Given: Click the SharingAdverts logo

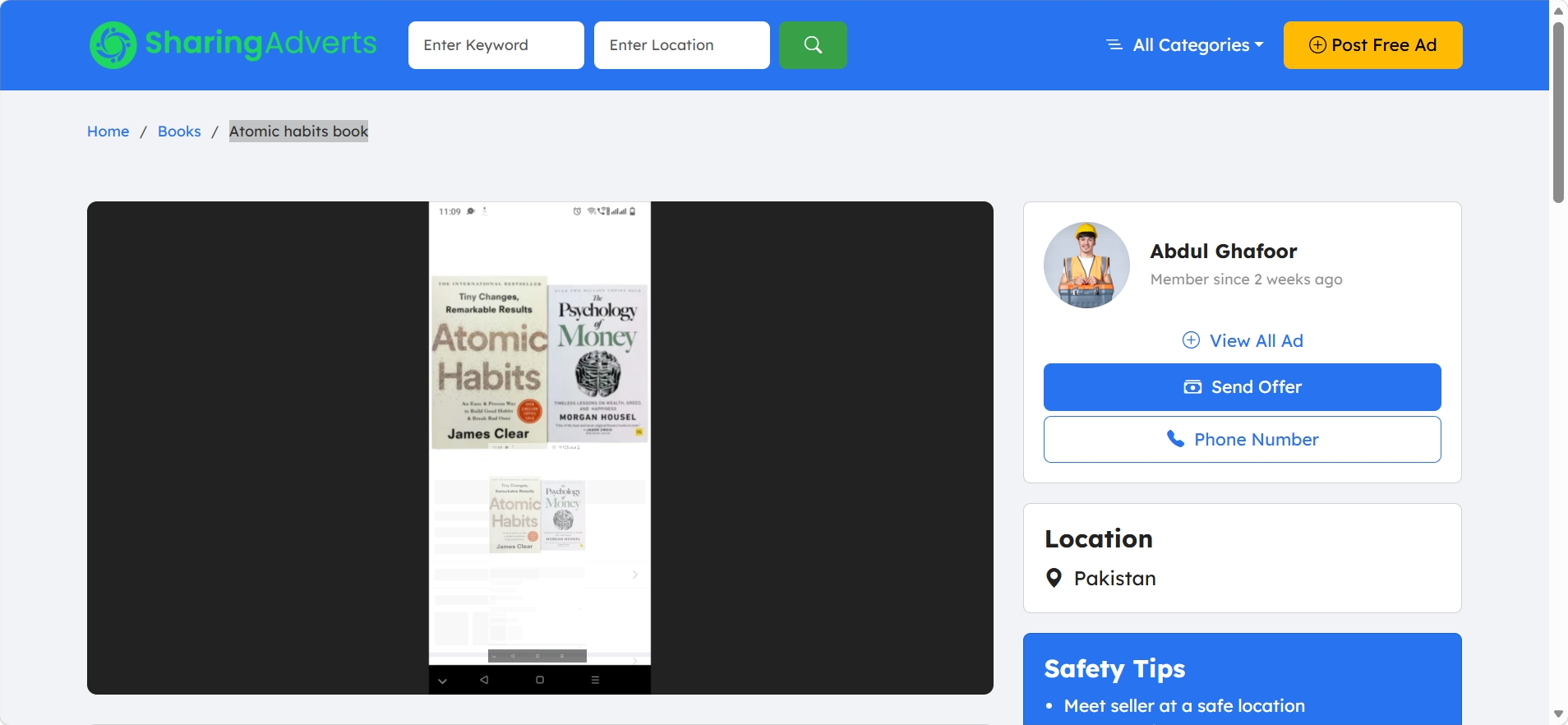Looking at the screenshot, I should click(x=233, y=44).
